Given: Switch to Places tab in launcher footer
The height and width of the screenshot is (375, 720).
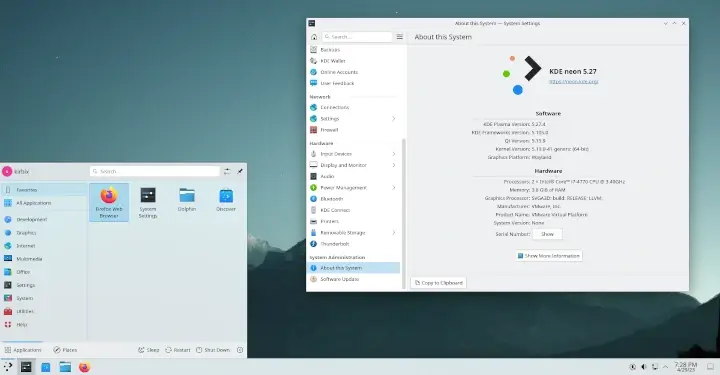Looking at the screenshot, I should coord(65,350).
